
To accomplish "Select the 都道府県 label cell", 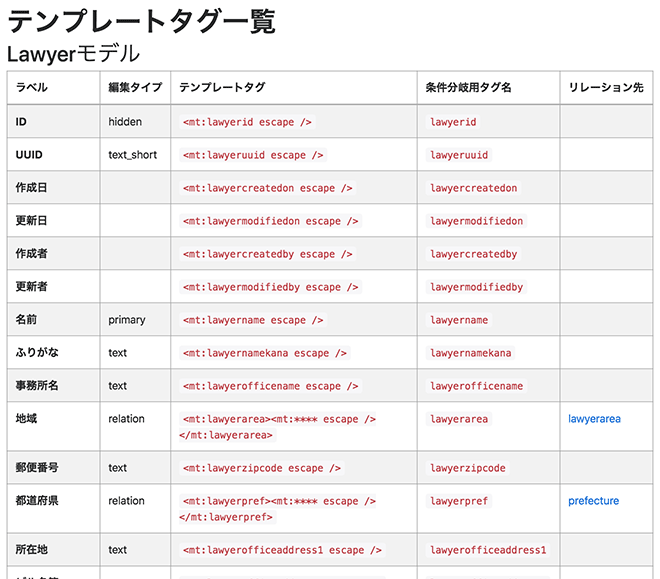I will pos(53,509).
